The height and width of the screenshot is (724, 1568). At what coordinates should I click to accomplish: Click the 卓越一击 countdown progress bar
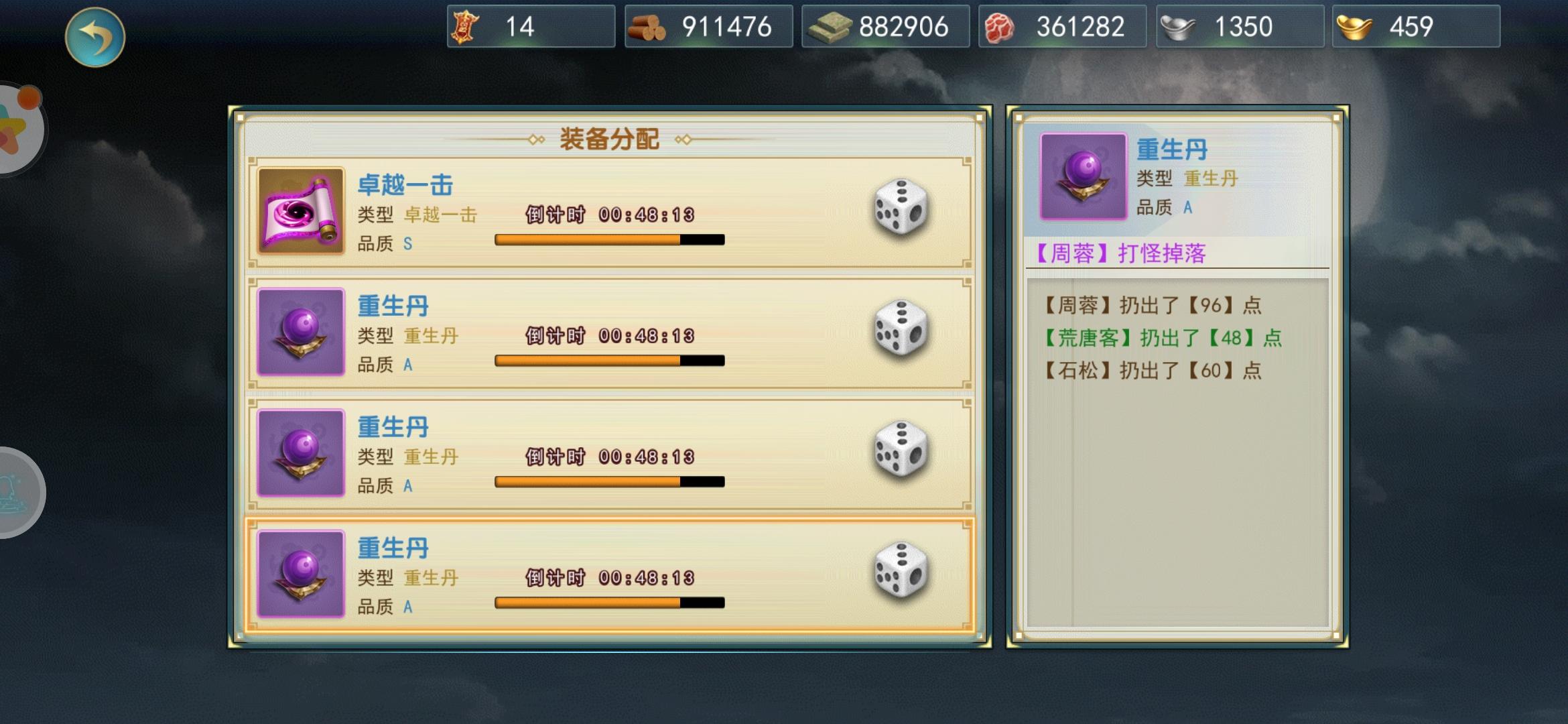pos(609,240)
